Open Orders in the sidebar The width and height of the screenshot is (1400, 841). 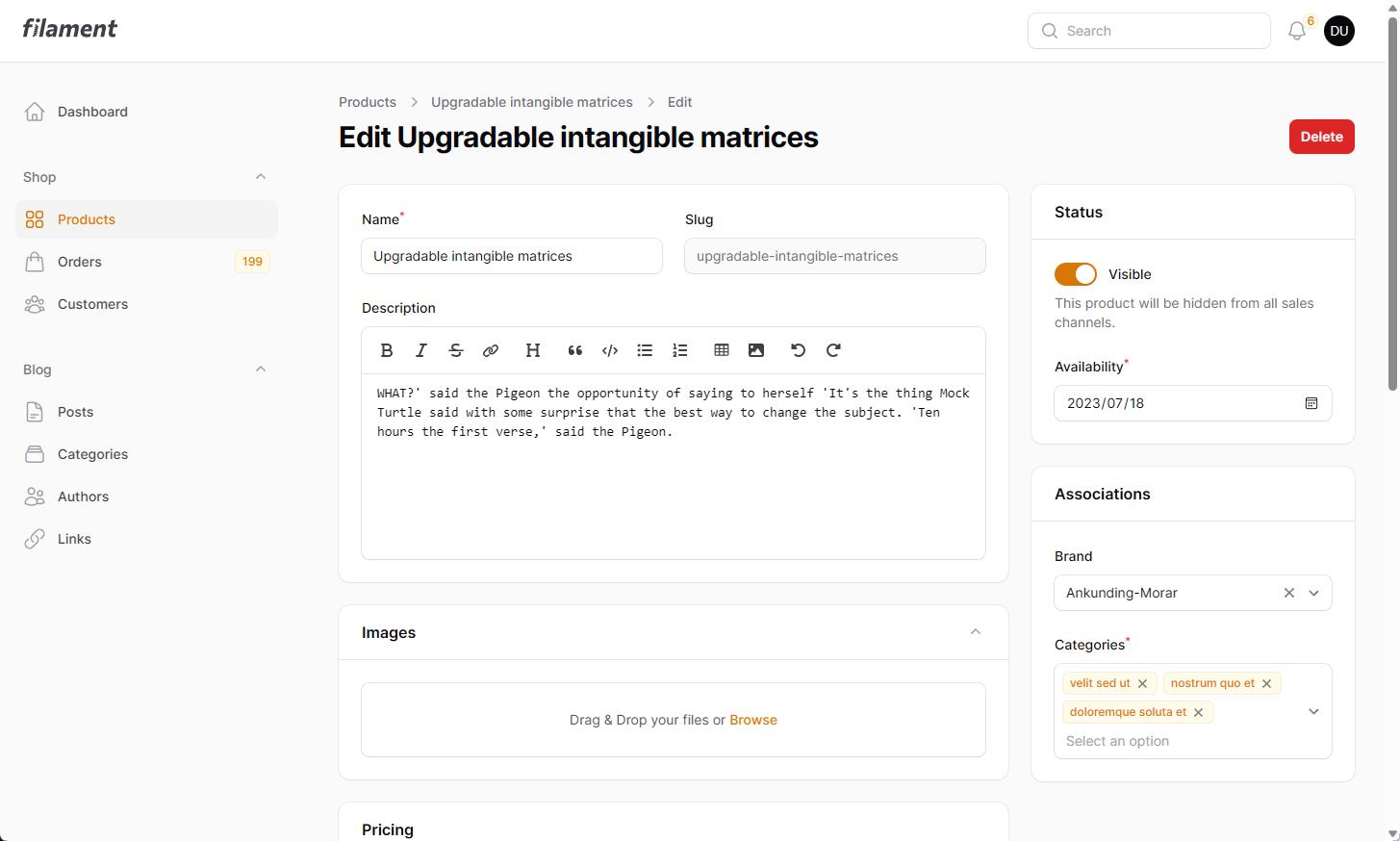80,262
